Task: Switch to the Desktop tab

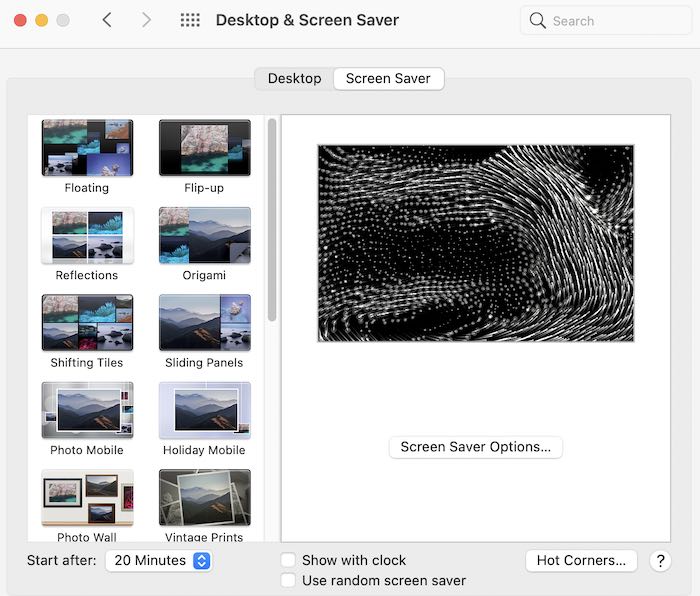Action: point(294,79)
